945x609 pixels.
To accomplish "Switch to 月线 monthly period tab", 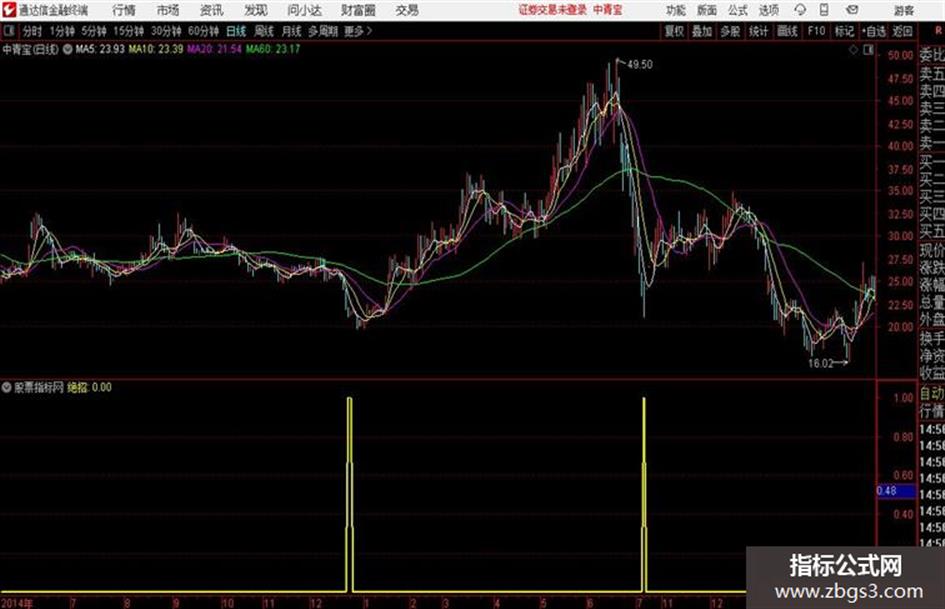I will click(x=292, y=31).
